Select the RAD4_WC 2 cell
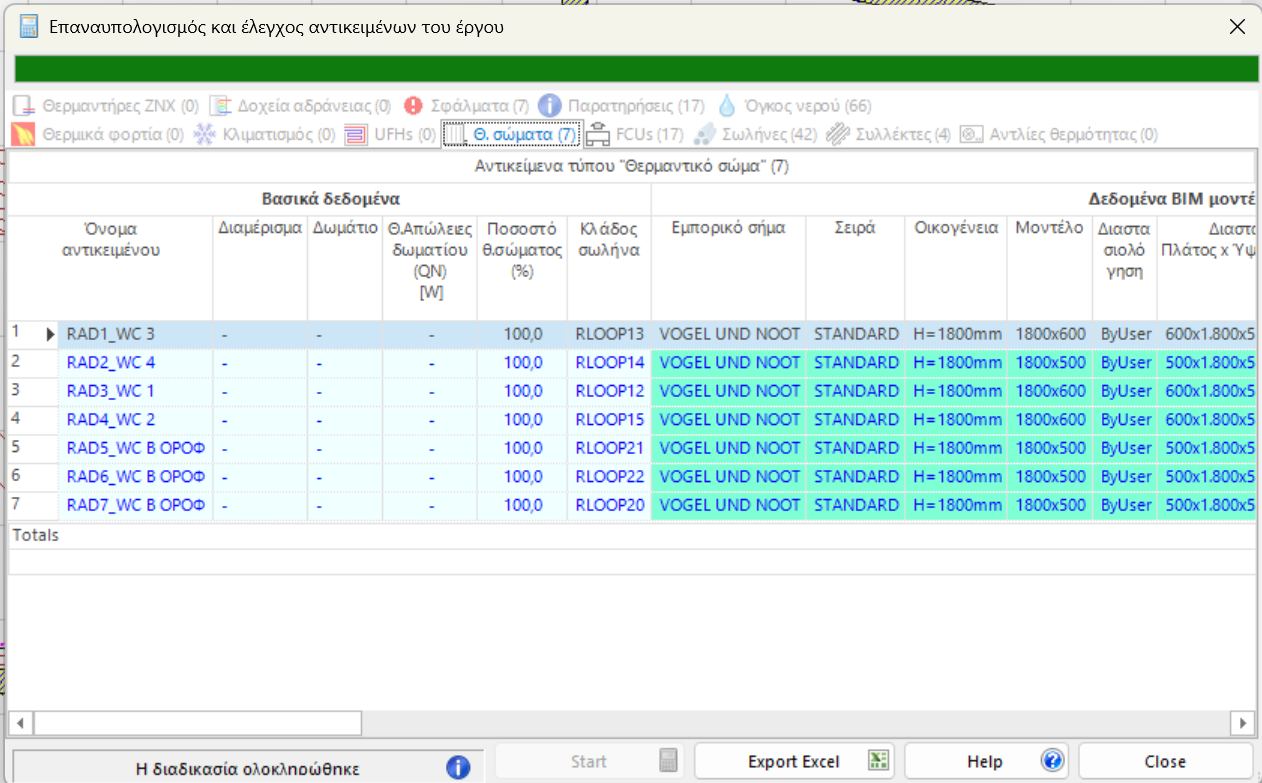Screen dimensions: 1262x783 pos(135,419)
